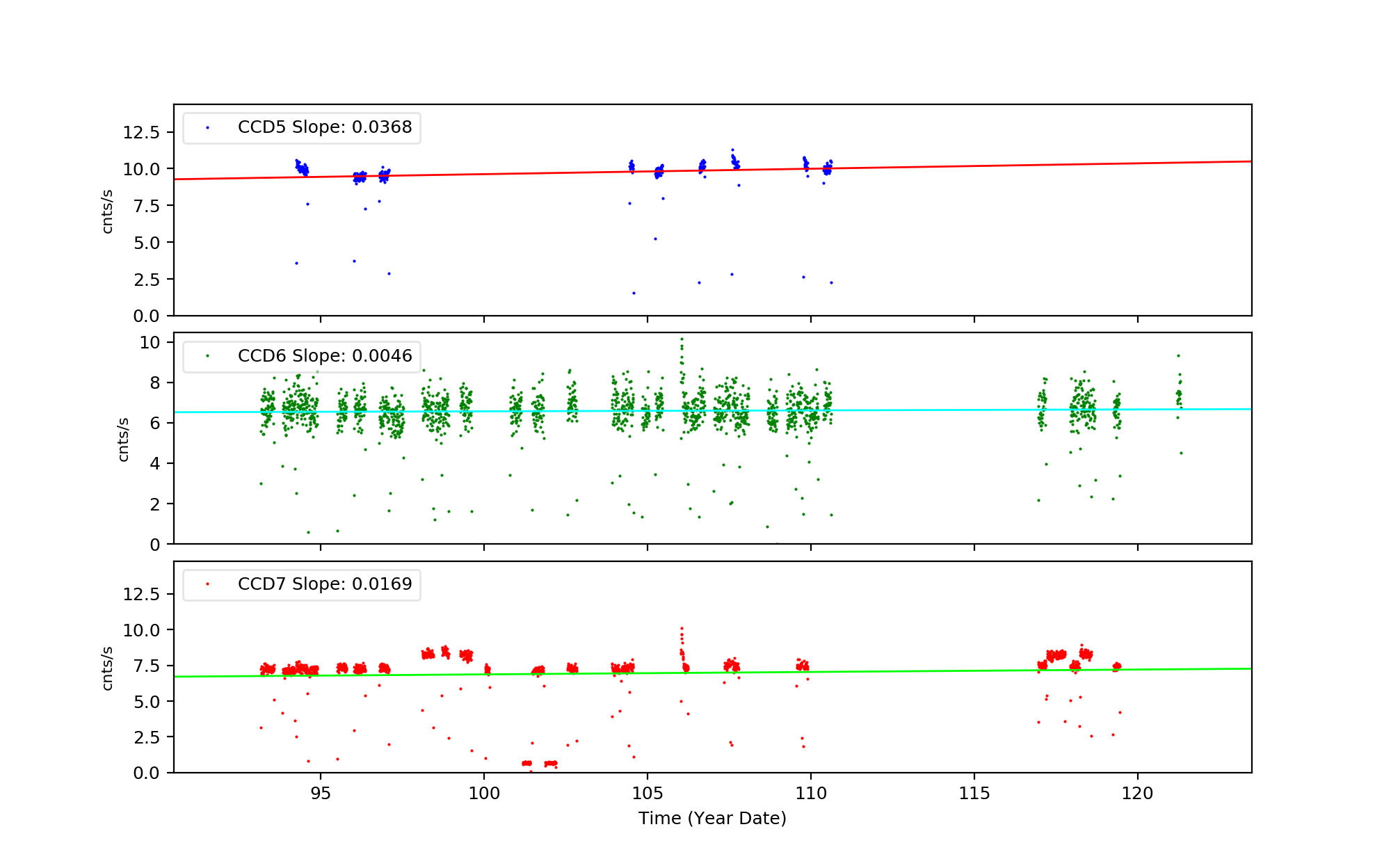Click the CCD5 Slope legend label
This screenshot has width=1391, height=868.
point(324,127)
